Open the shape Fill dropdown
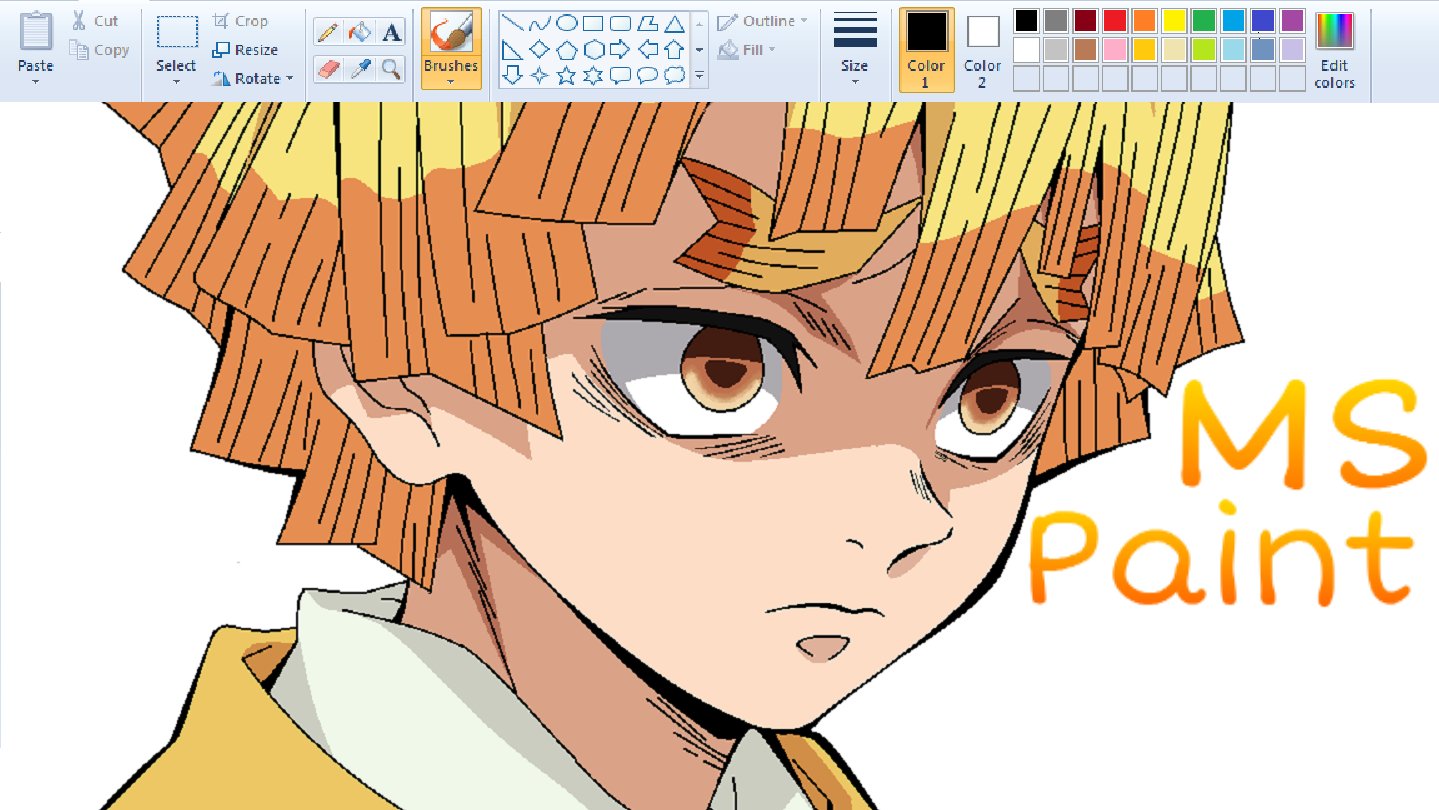1439x810 pixels. 746,50
